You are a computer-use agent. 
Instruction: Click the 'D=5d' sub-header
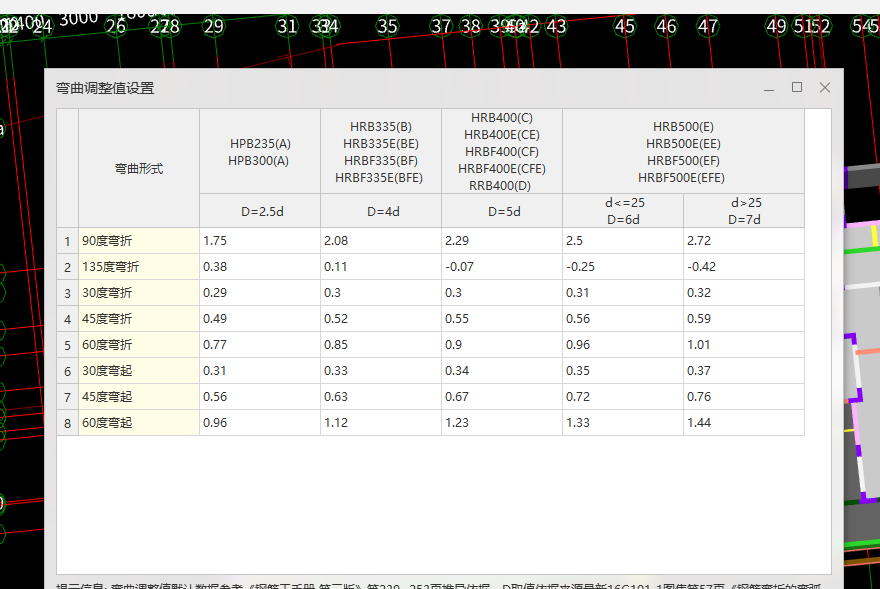[502, 211]
